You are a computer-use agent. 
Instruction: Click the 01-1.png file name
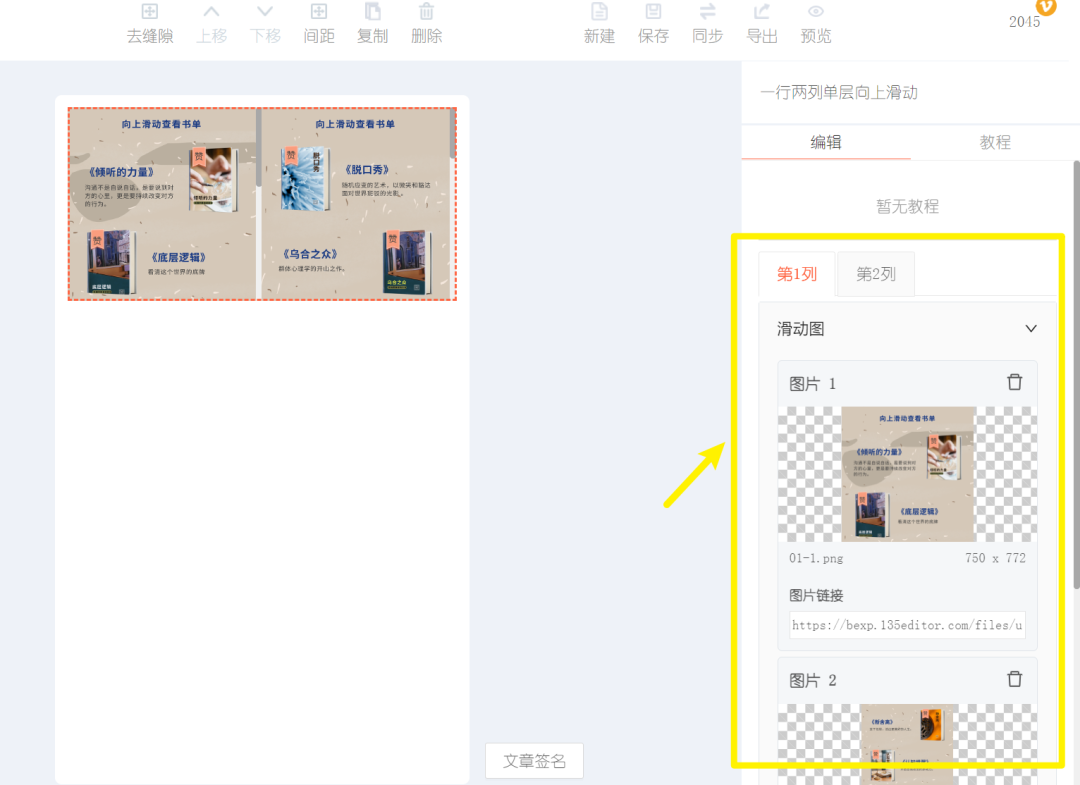pyautogui.click(x=816, y=558)
